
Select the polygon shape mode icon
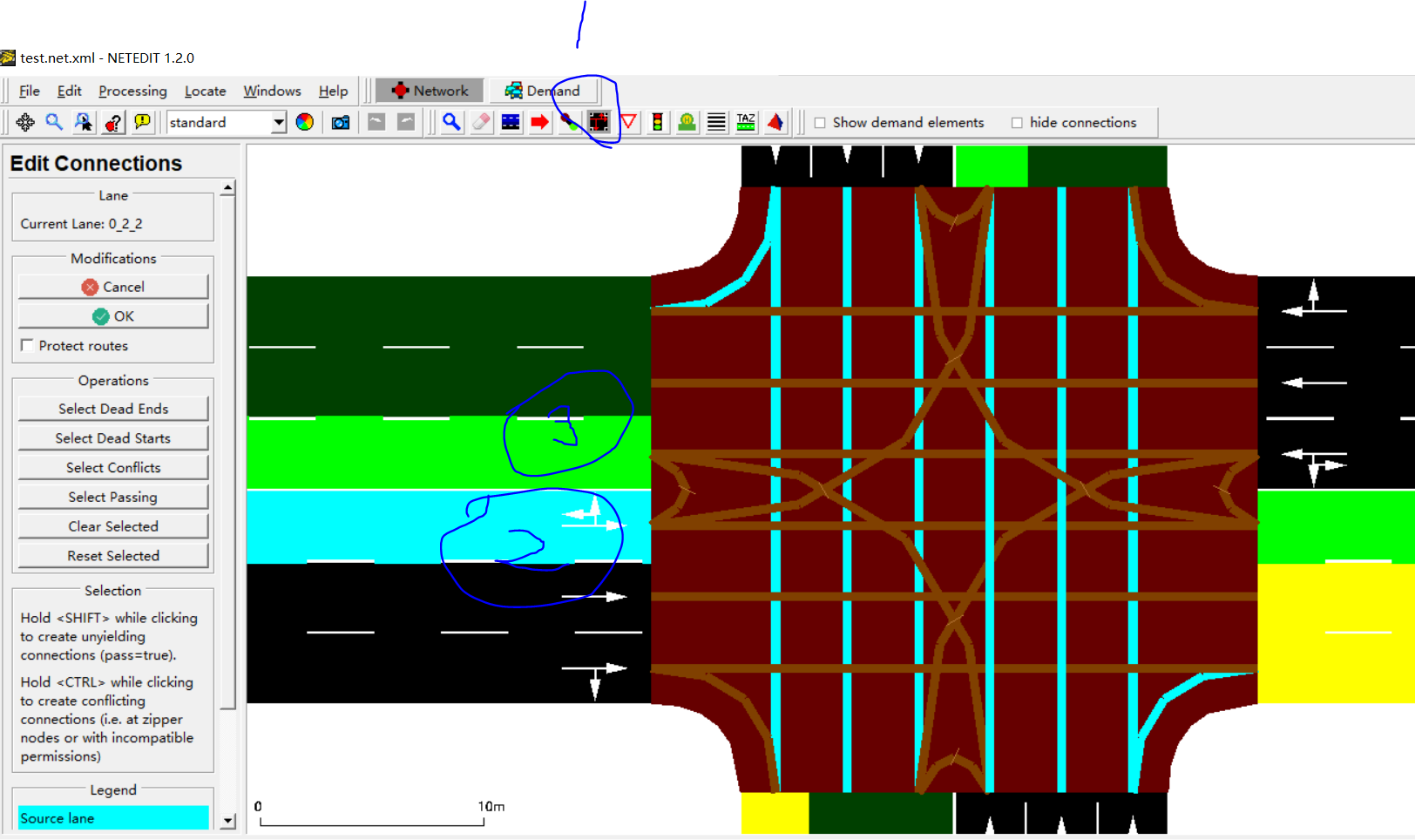[x=775, y=122]
